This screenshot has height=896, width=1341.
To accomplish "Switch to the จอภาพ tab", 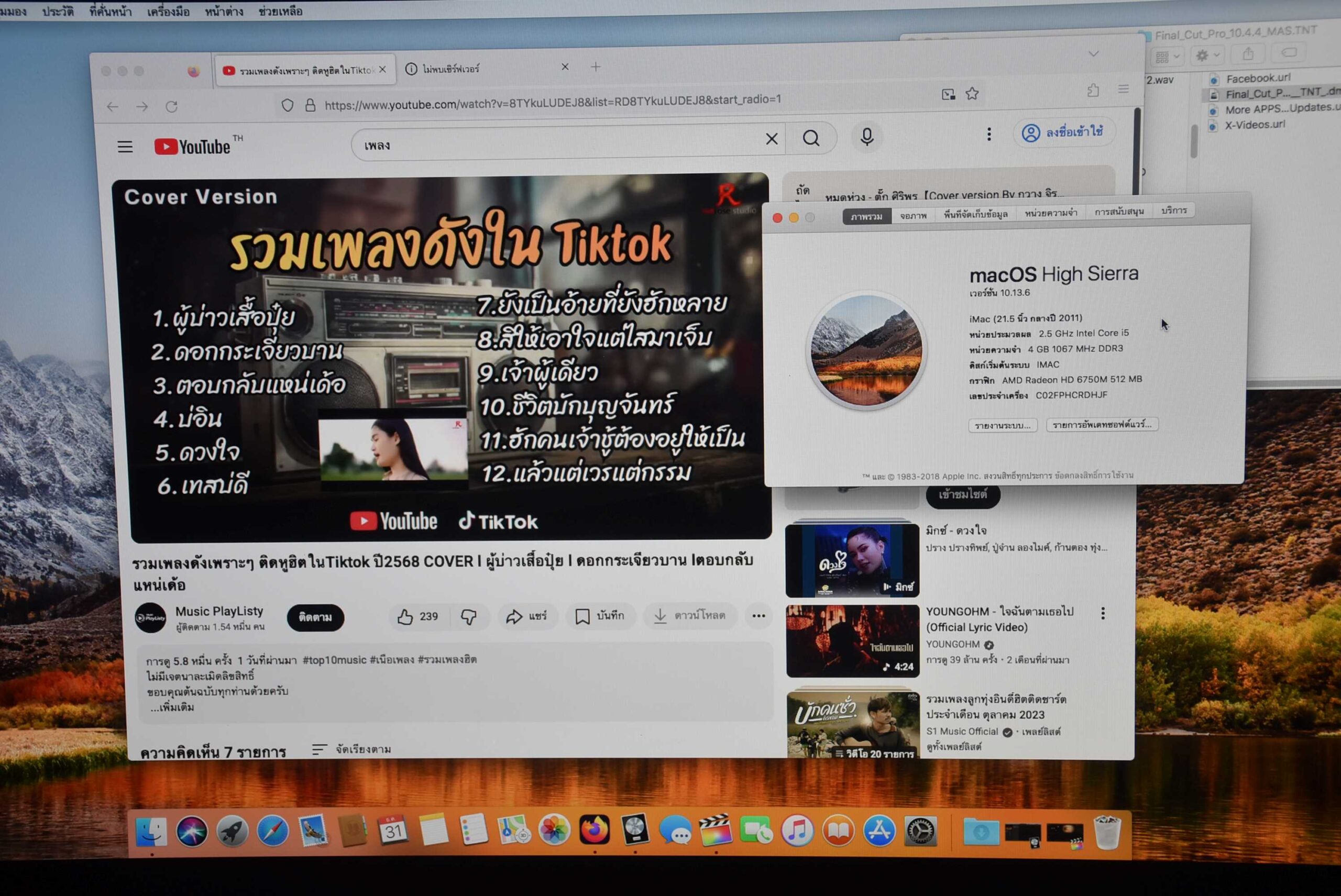I will 913,216.
